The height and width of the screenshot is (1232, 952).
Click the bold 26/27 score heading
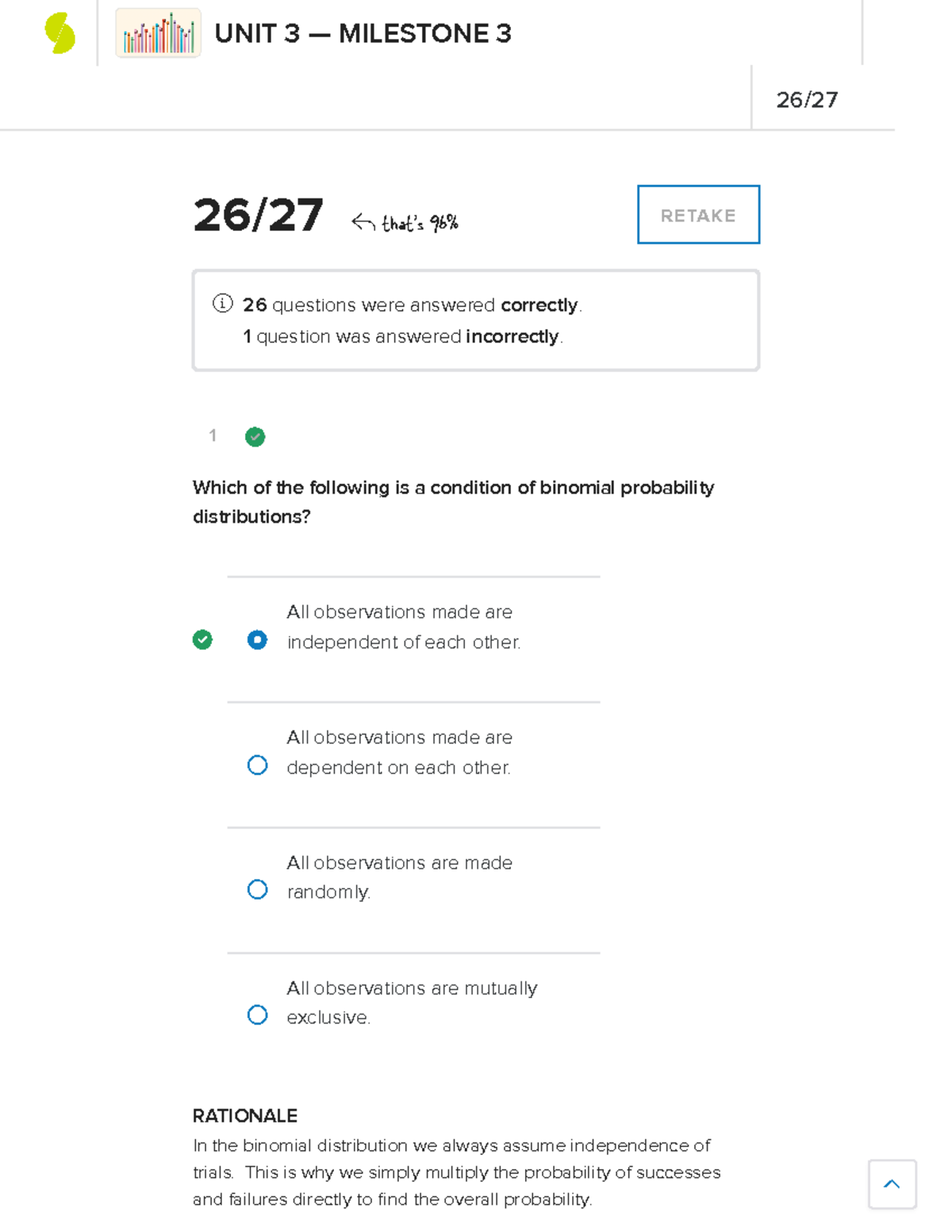(x=259, y=214)
